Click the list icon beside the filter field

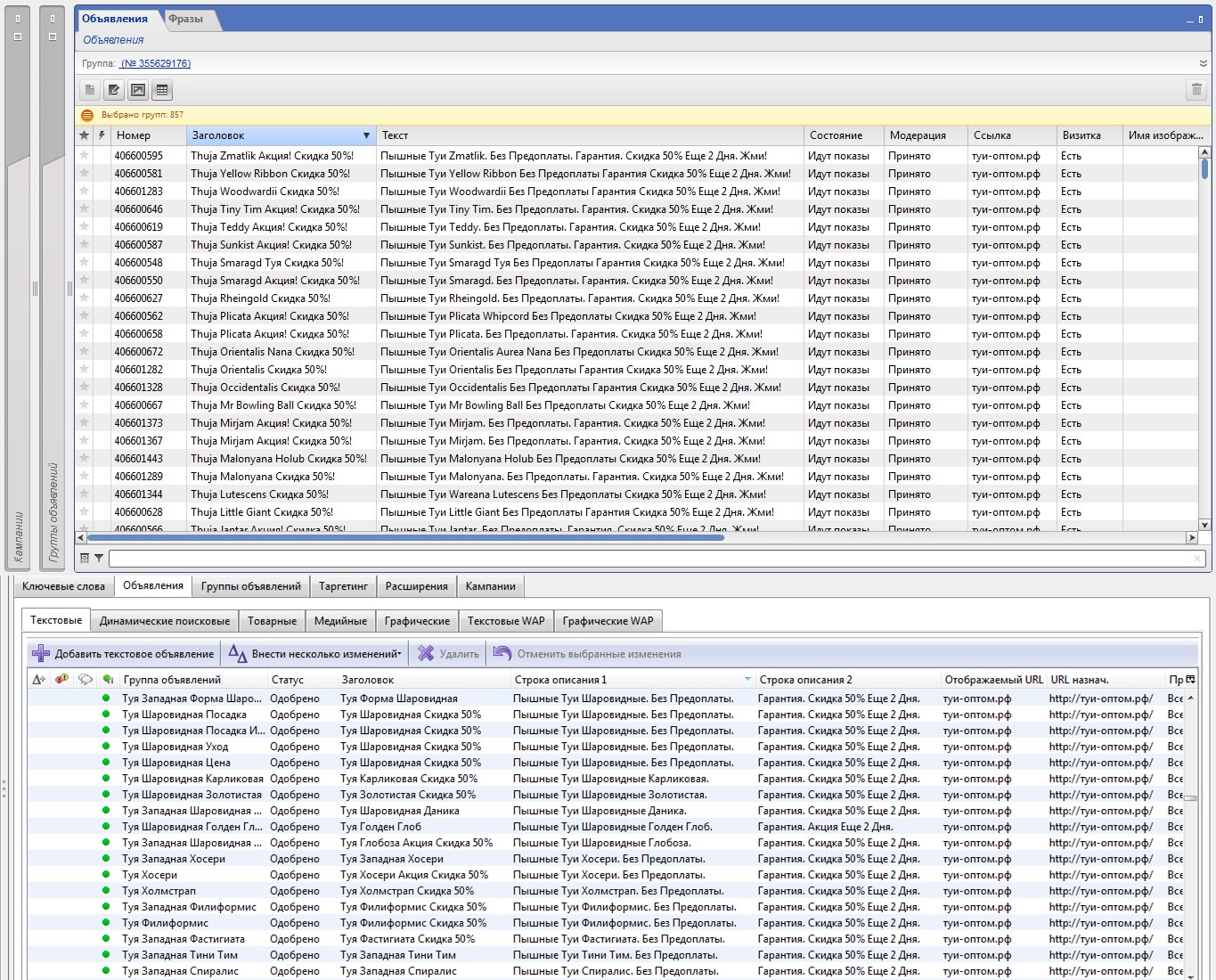coord(85,559)
